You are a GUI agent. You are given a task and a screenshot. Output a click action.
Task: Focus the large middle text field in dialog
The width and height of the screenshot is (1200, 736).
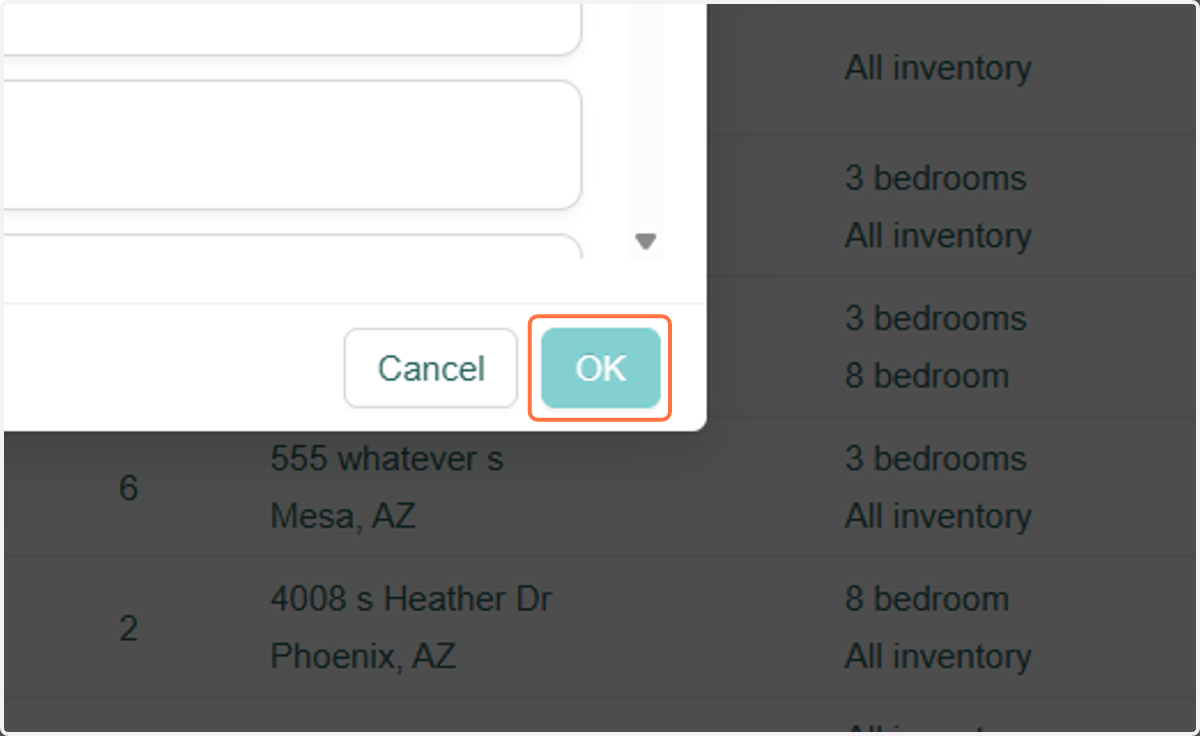292,145
